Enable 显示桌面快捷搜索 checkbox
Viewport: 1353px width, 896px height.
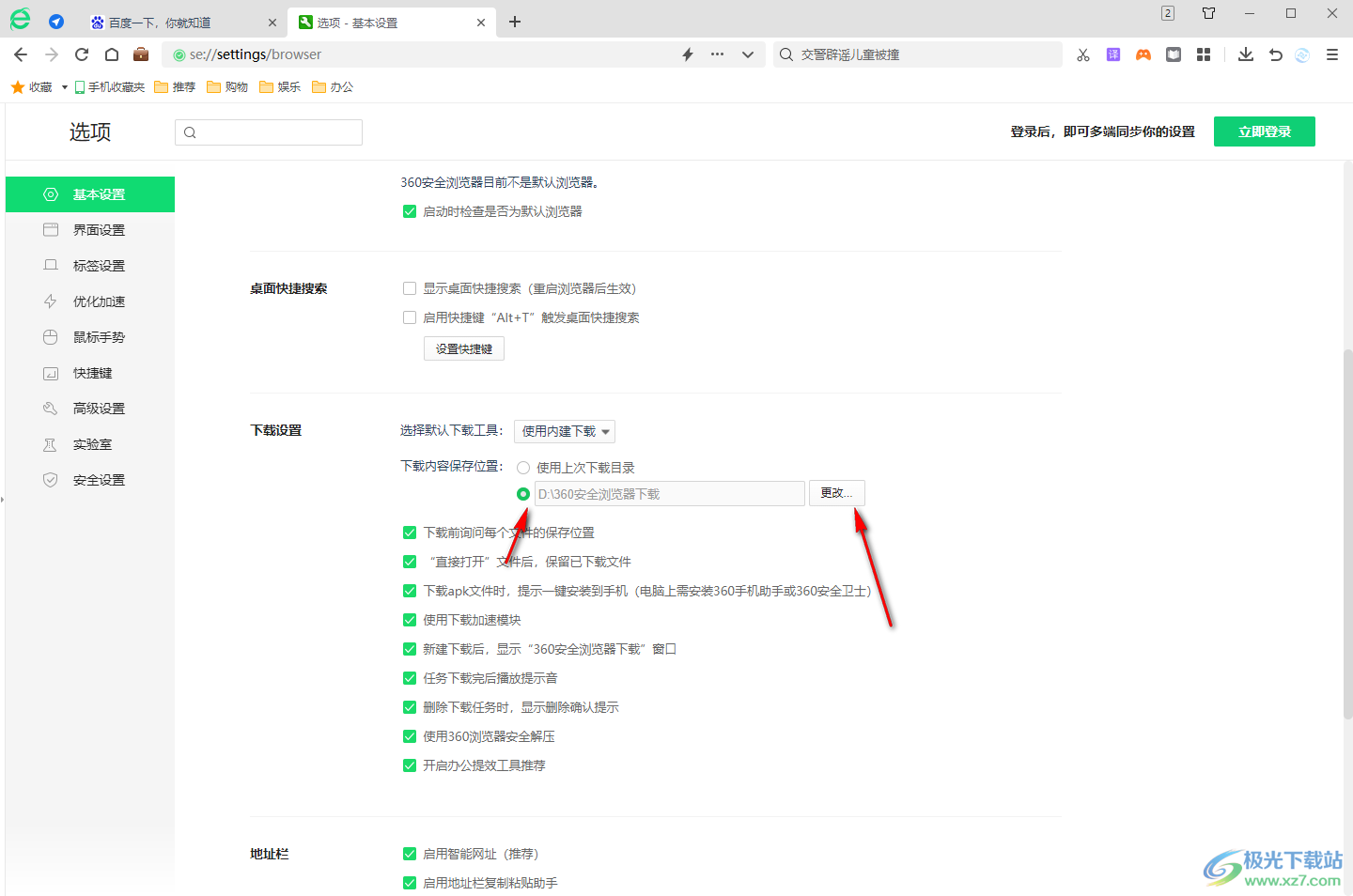pyautogui.click(x=410, y=288)
